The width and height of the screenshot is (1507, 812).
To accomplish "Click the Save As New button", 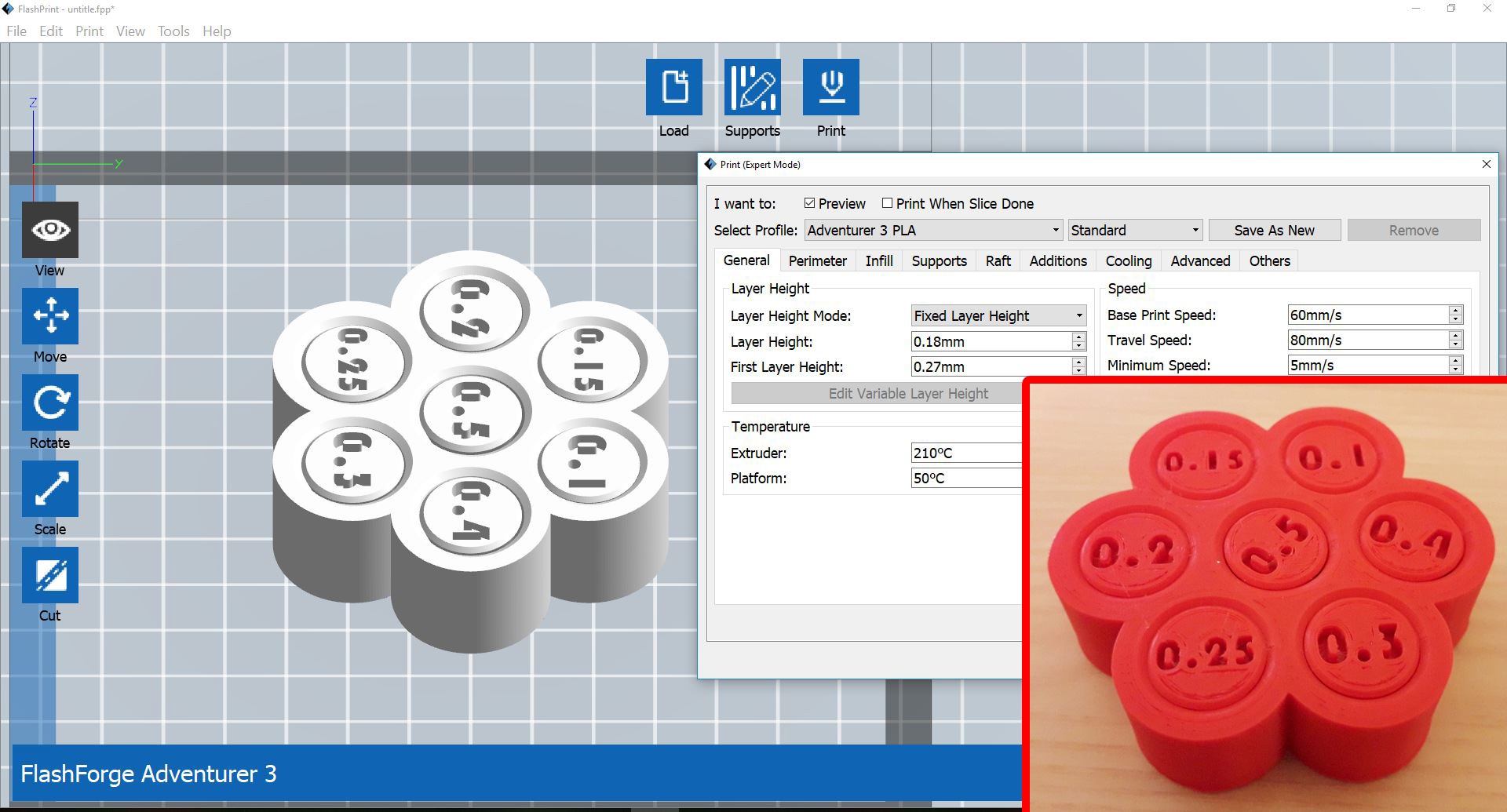I will coord(1274,229).
